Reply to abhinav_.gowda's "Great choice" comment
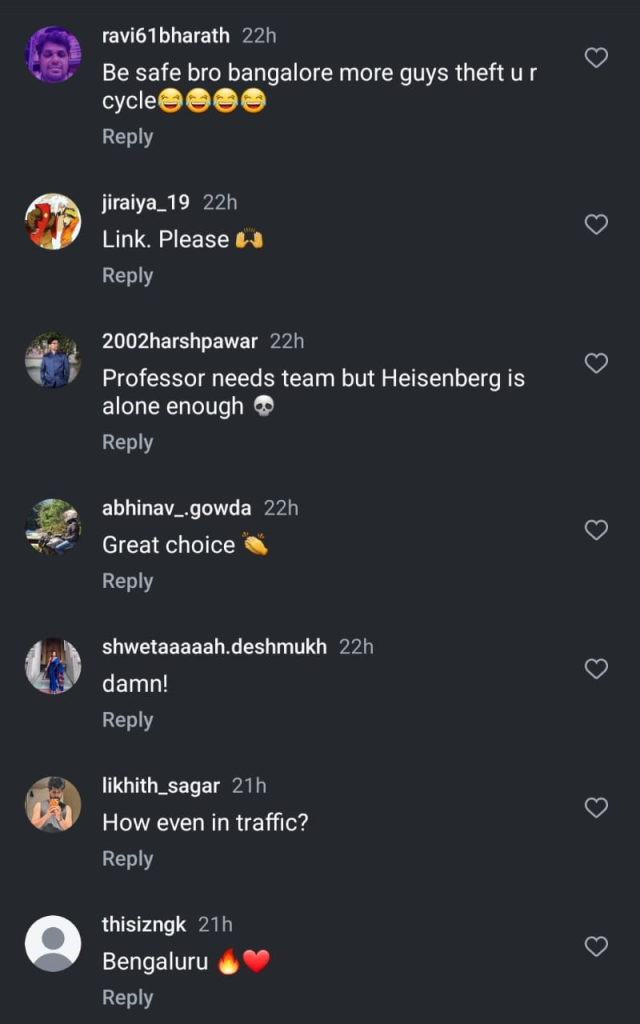The image size is (640, 1024). [x=127, y=581]
